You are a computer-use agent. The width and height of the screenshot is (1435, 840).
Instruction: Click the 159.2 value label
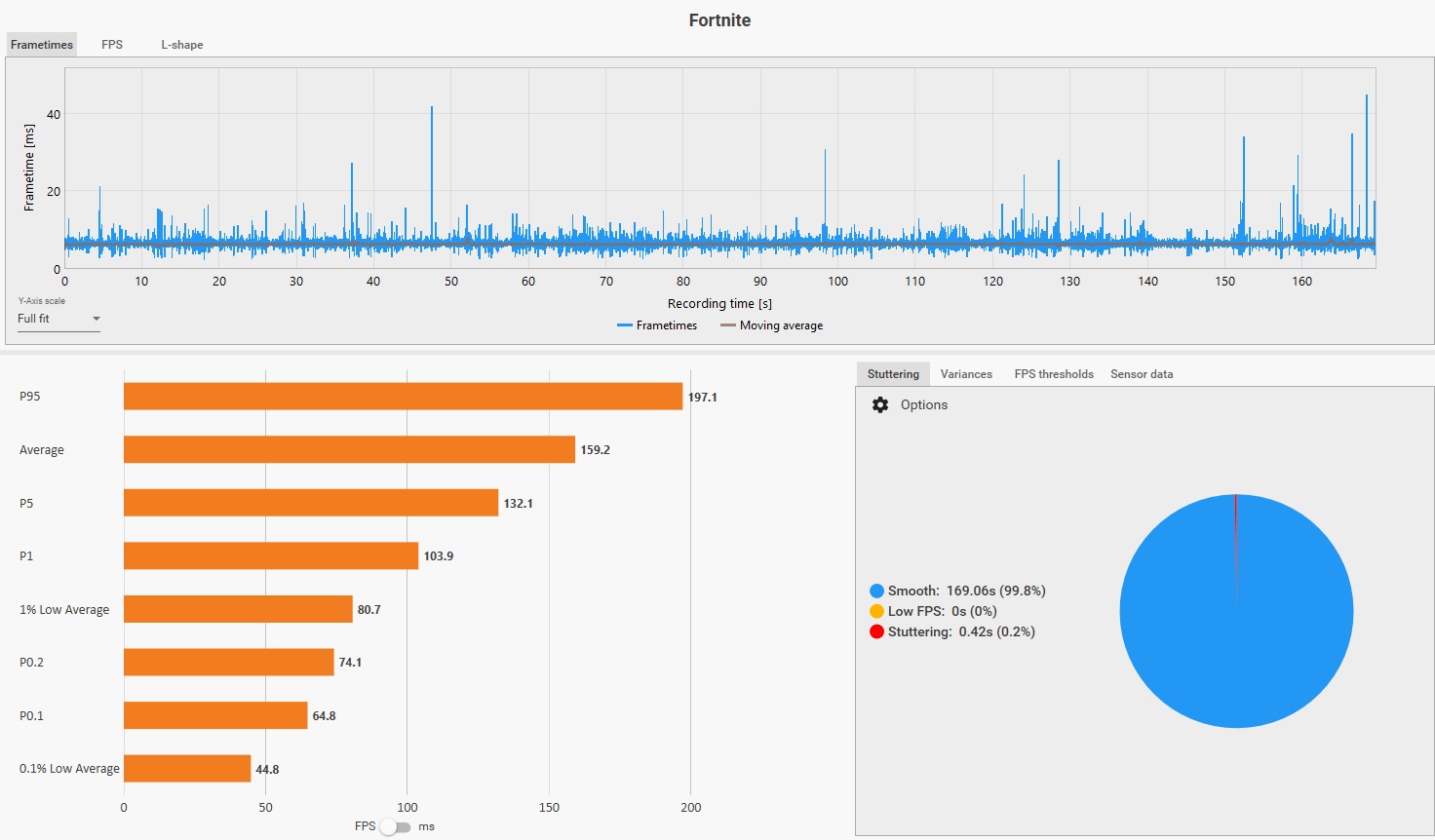pyautogui.click(x=595, y=450)
